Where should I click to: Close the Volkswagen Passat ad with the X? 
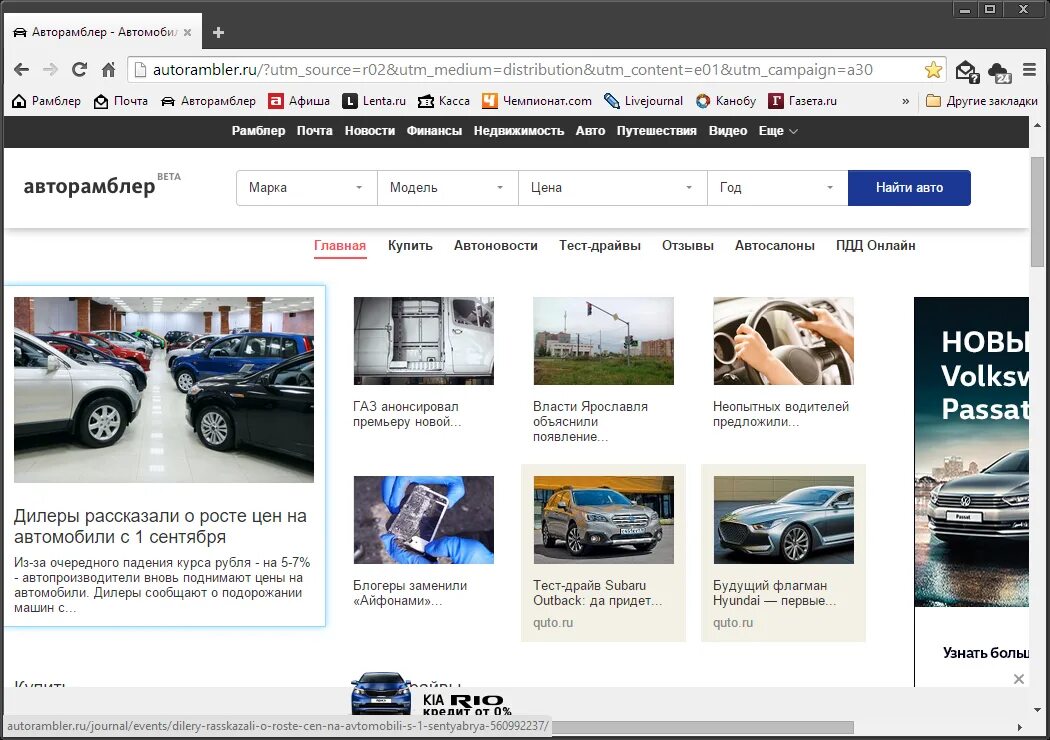pyautogui.click(x=1019, y=679)
